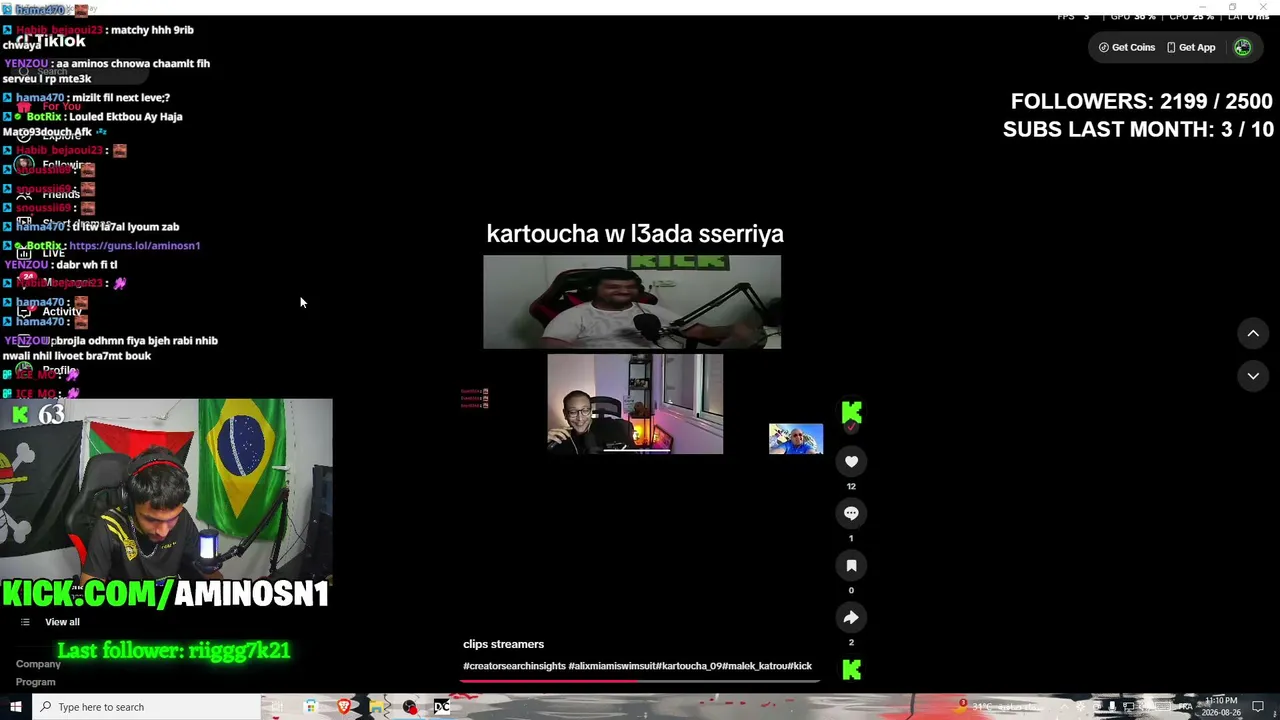Click the #creatorsearchinsights hashtag
Screen dimensions: 1280x720
(x=514, y=666)
